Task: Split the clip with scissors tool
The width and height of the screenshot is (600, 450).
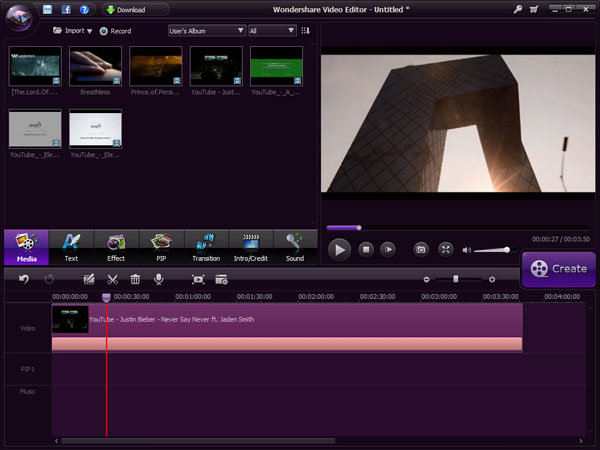Action: pyautogui.click(x=113, y=279)
